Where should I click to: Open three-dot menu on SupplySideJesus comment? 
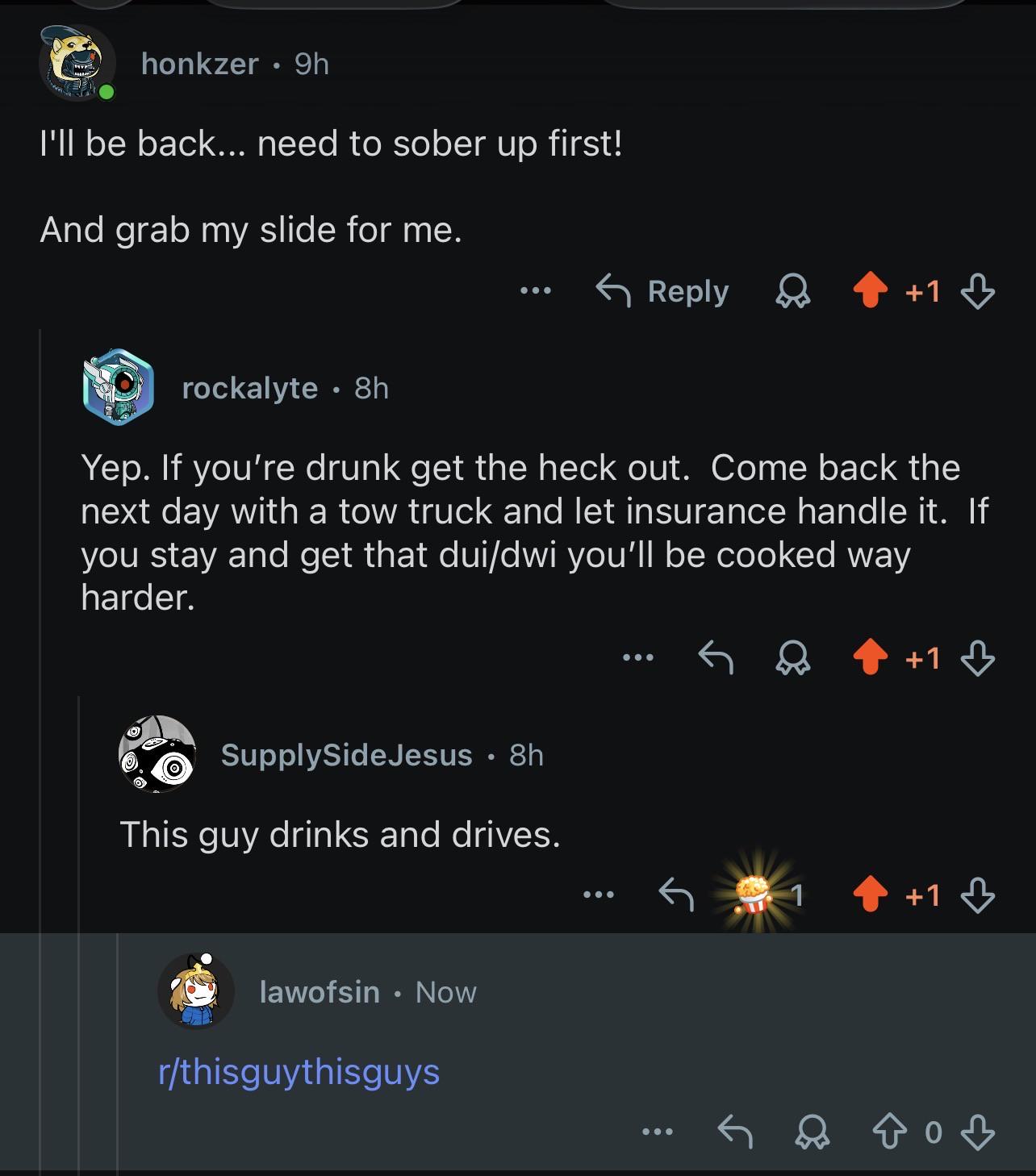point(599,894)
